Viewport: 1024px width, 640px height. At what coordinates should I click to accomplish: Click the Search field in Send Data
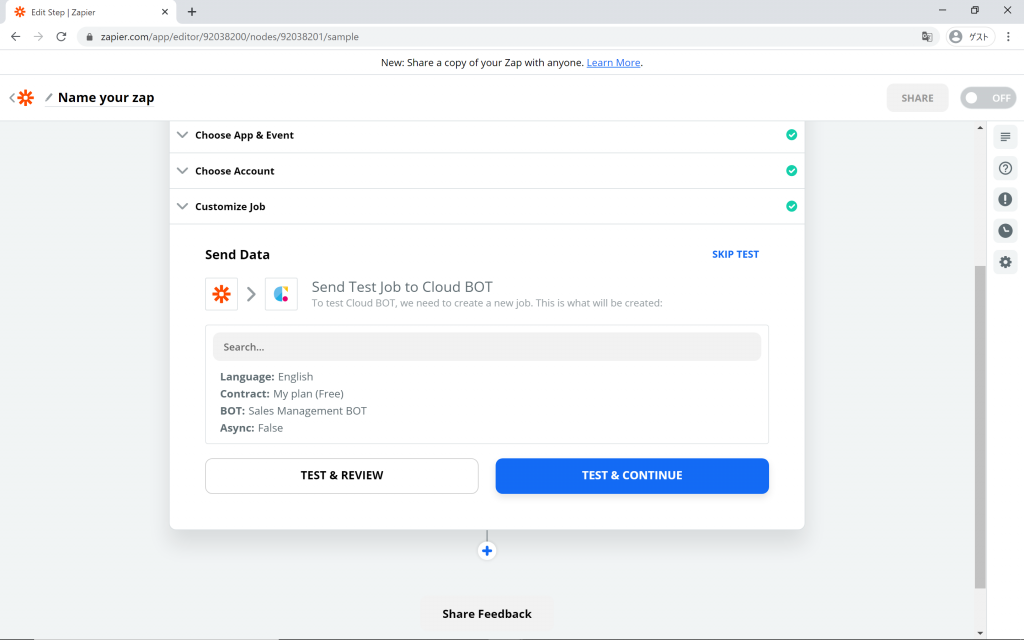(487, 347)
